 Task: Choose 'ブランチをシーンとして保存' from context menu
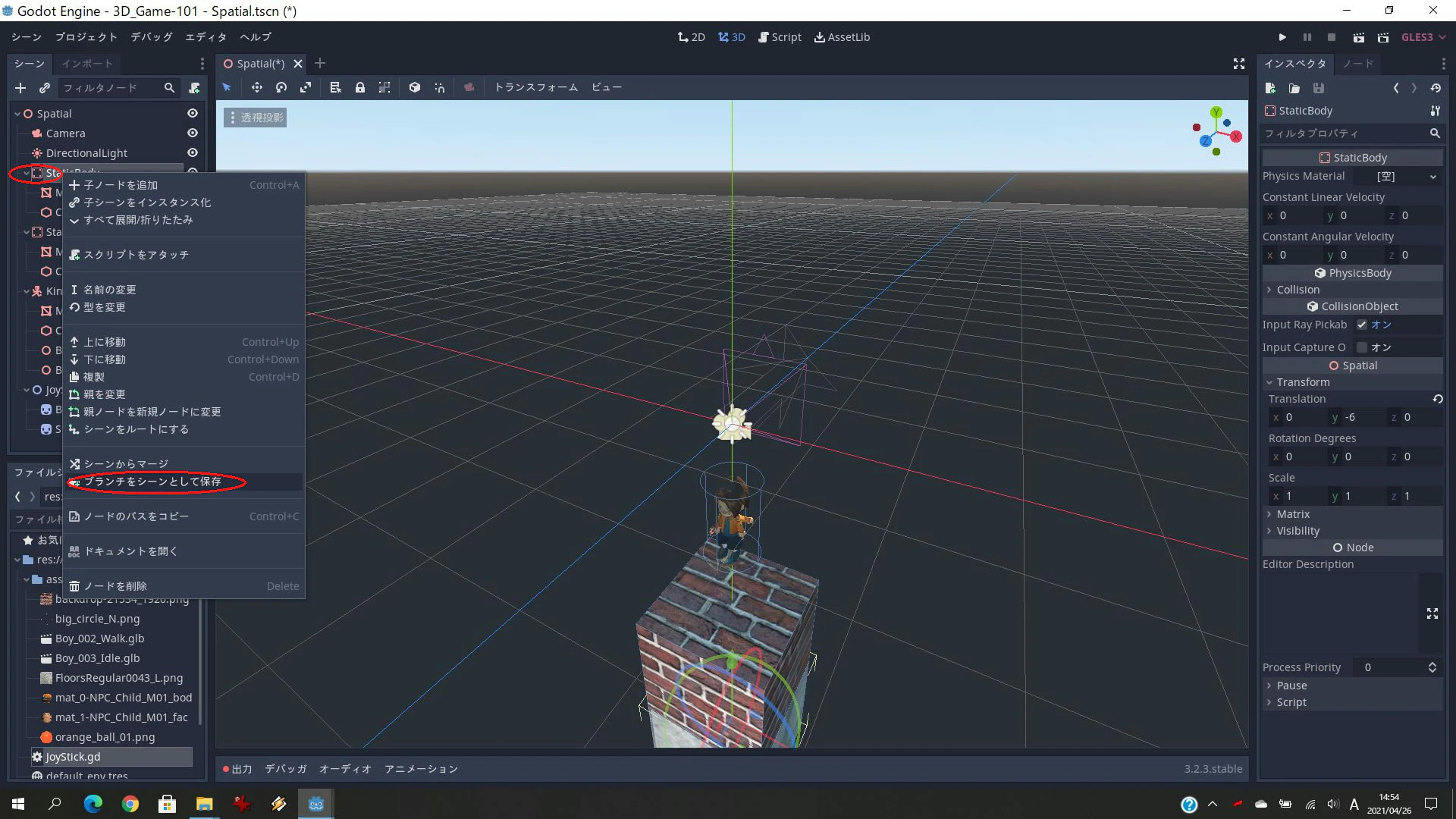pos(184,482)
